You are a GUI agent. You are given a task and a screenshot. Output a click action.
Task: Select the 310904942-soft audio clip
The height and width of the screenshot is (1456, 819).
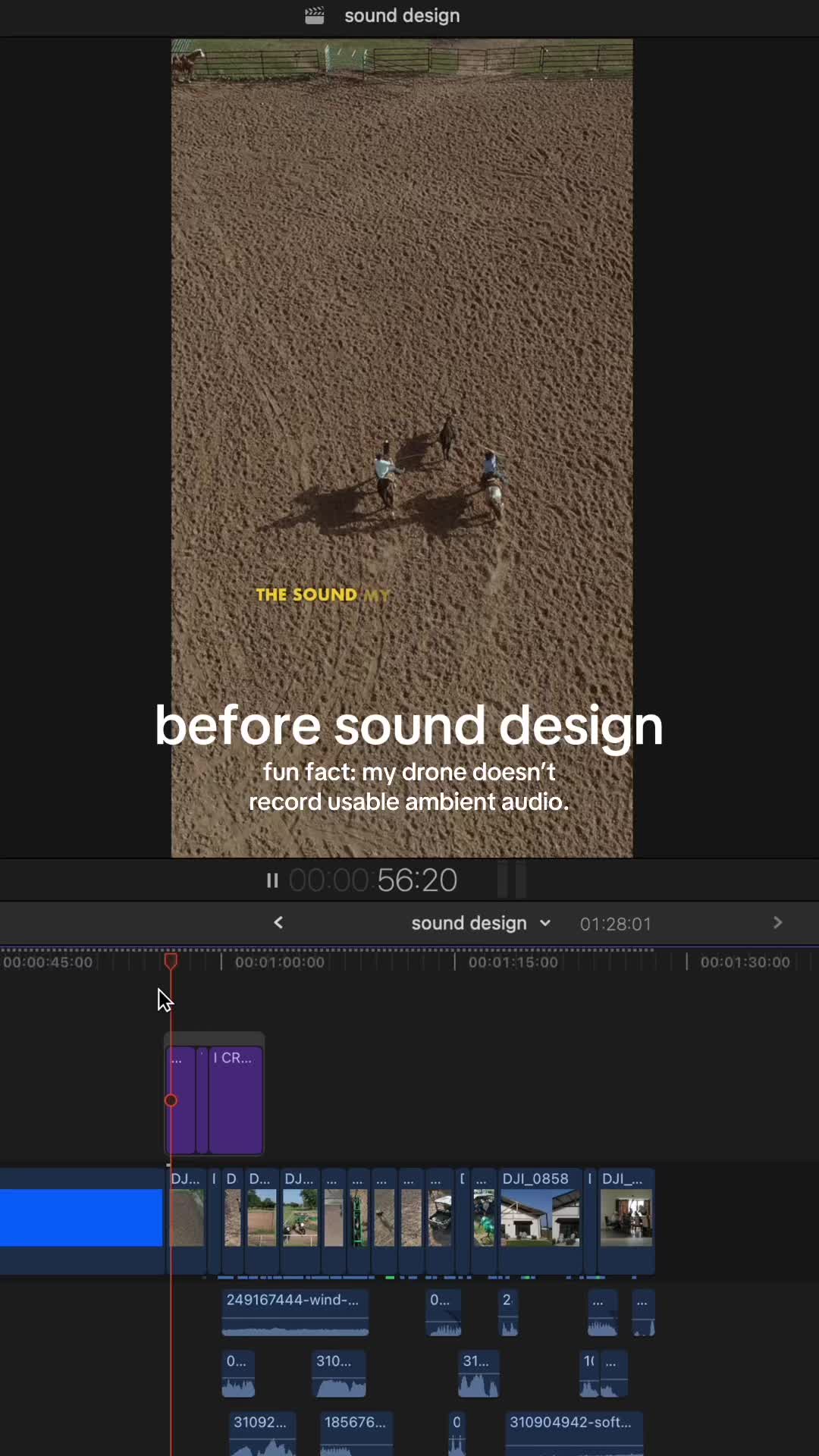574,1433
